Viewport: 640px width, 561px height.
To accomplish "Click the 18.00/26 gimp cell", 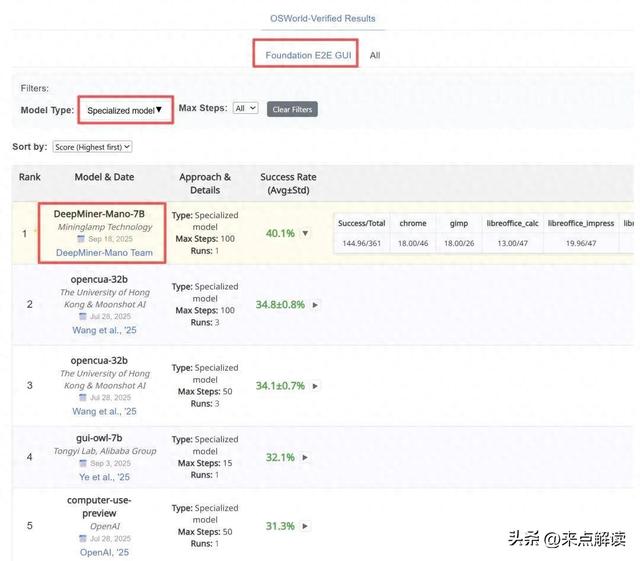I will tap(459, 243).
